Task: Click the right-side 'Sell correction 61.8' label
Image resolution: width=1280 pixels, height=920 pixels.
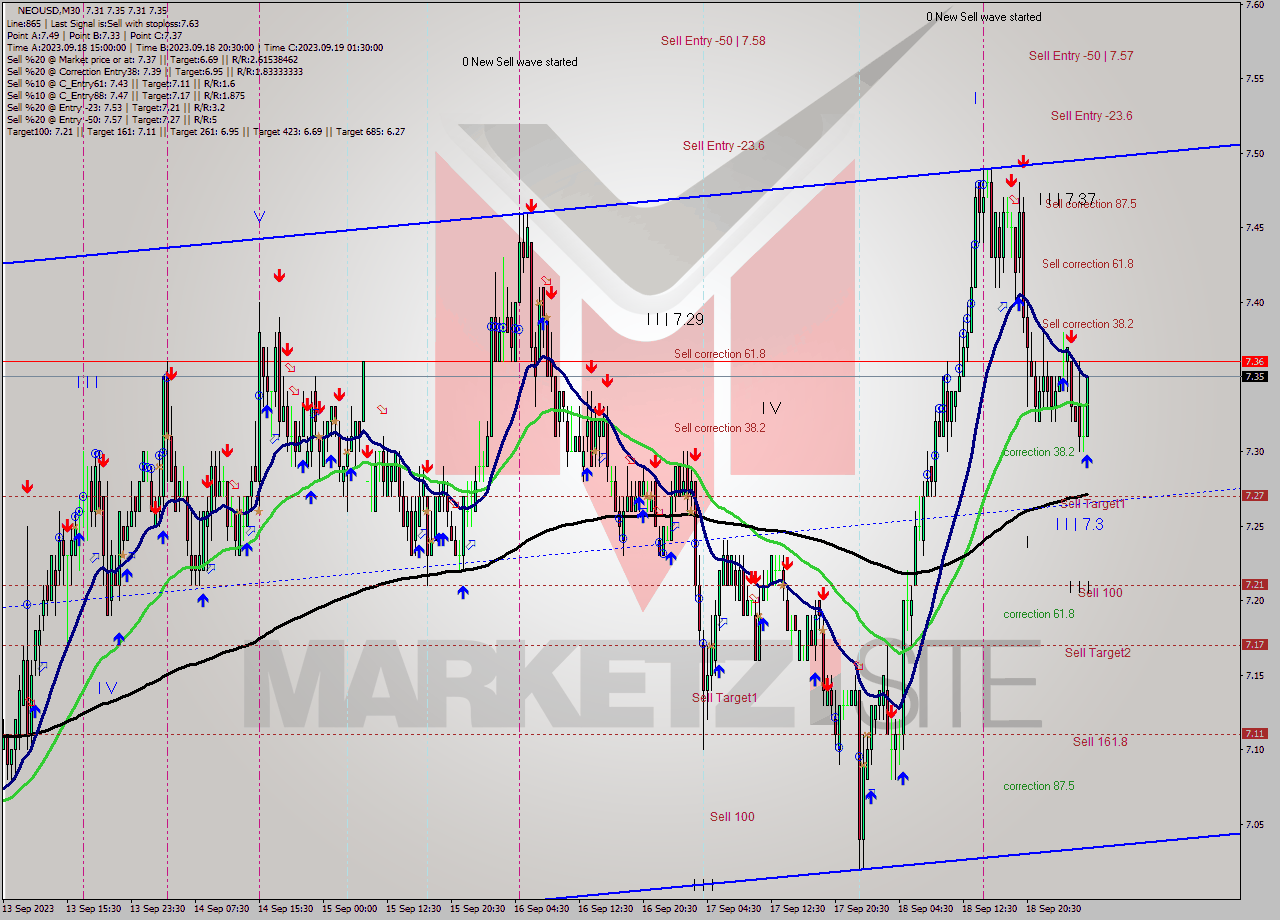Action: 1088,264
